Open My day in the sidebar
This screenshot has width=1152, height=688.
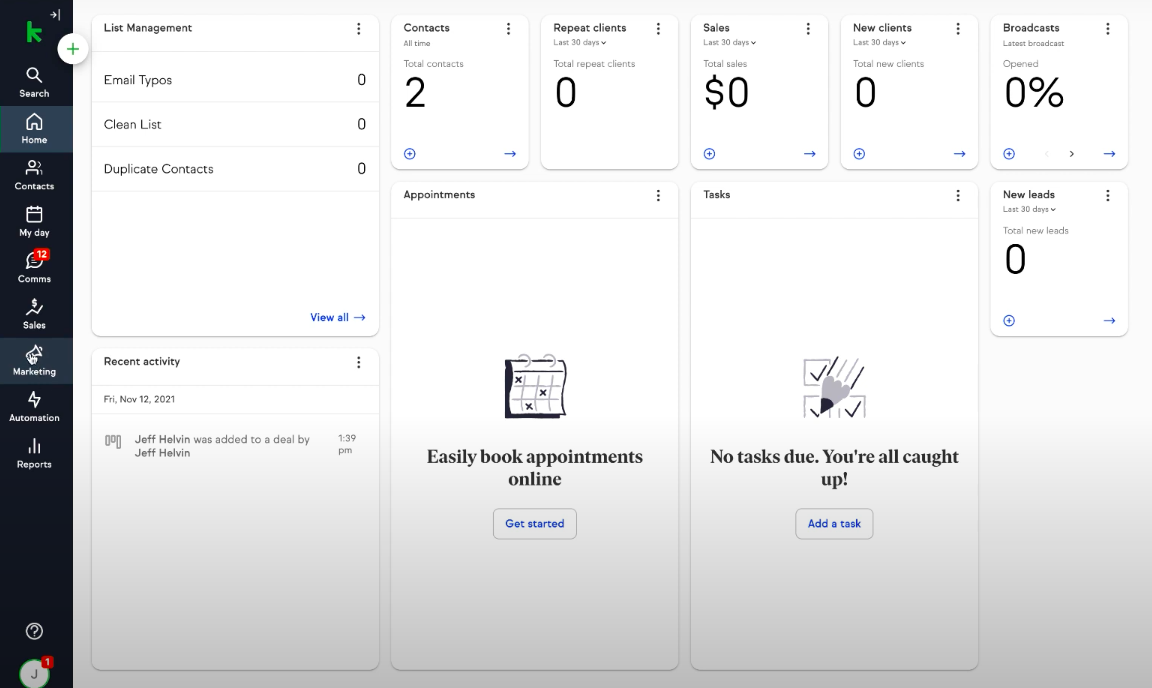coord(34,221)
